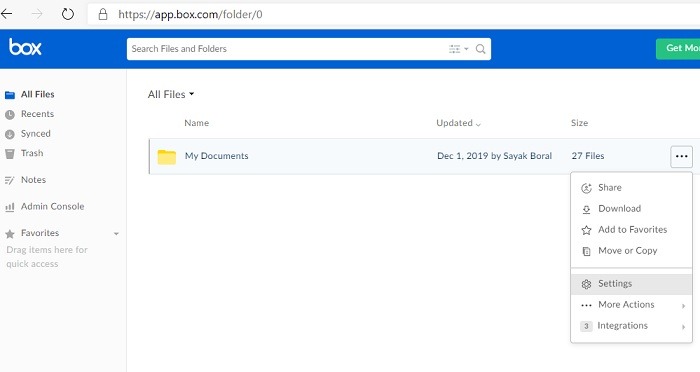The width and height of the screenshot is (700, 372).
Task: Select All Files in the sidebar
Action: (x=38, y=94)
